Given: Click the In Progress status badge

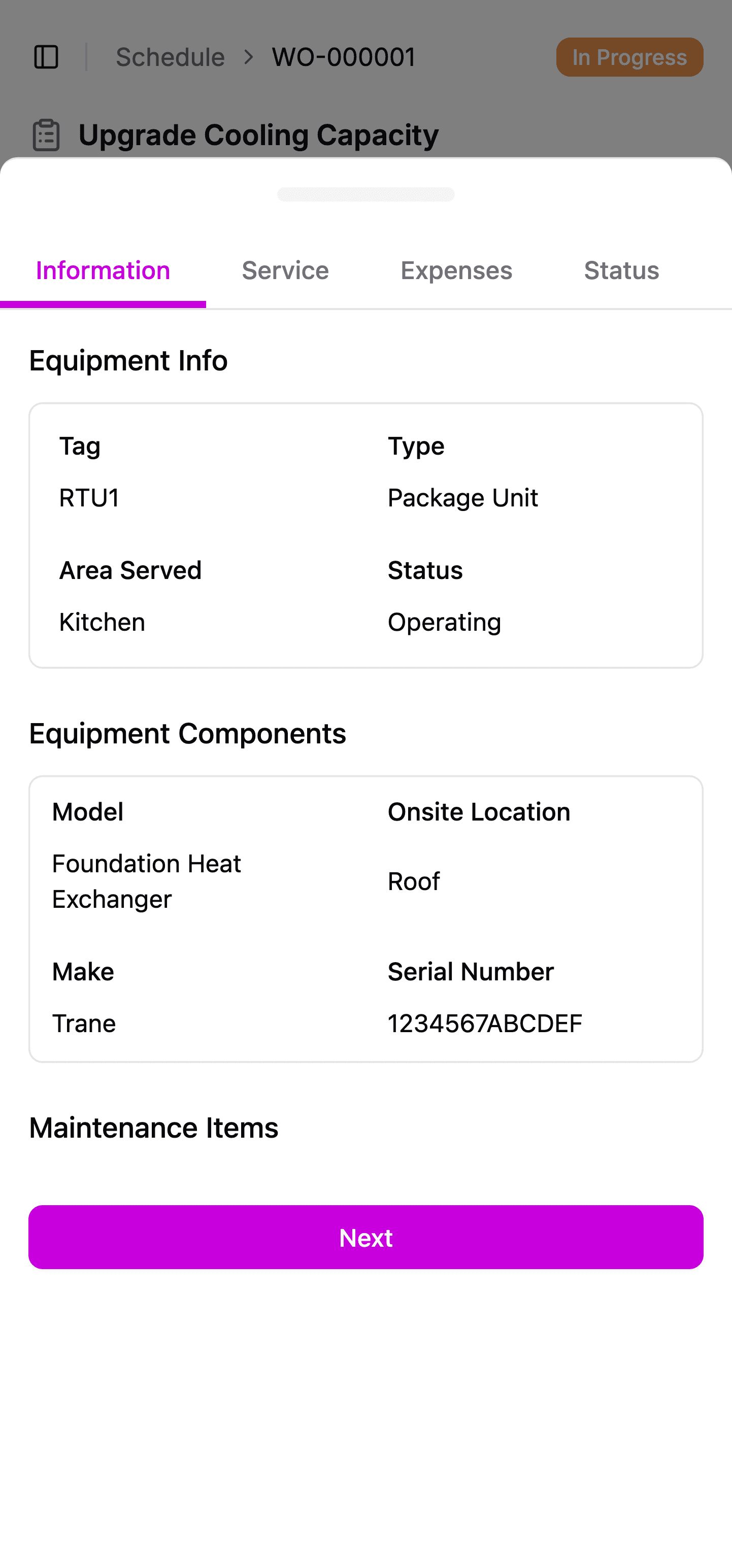Looking at the screenshot, I should point(629,57).
